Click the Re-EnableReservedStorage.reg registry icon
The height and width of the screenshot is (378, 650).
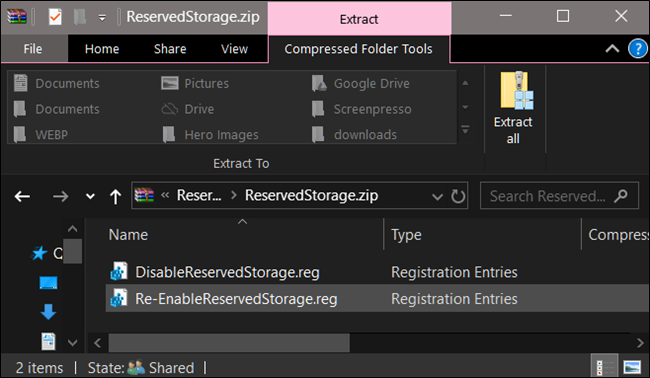click(119, 298)
